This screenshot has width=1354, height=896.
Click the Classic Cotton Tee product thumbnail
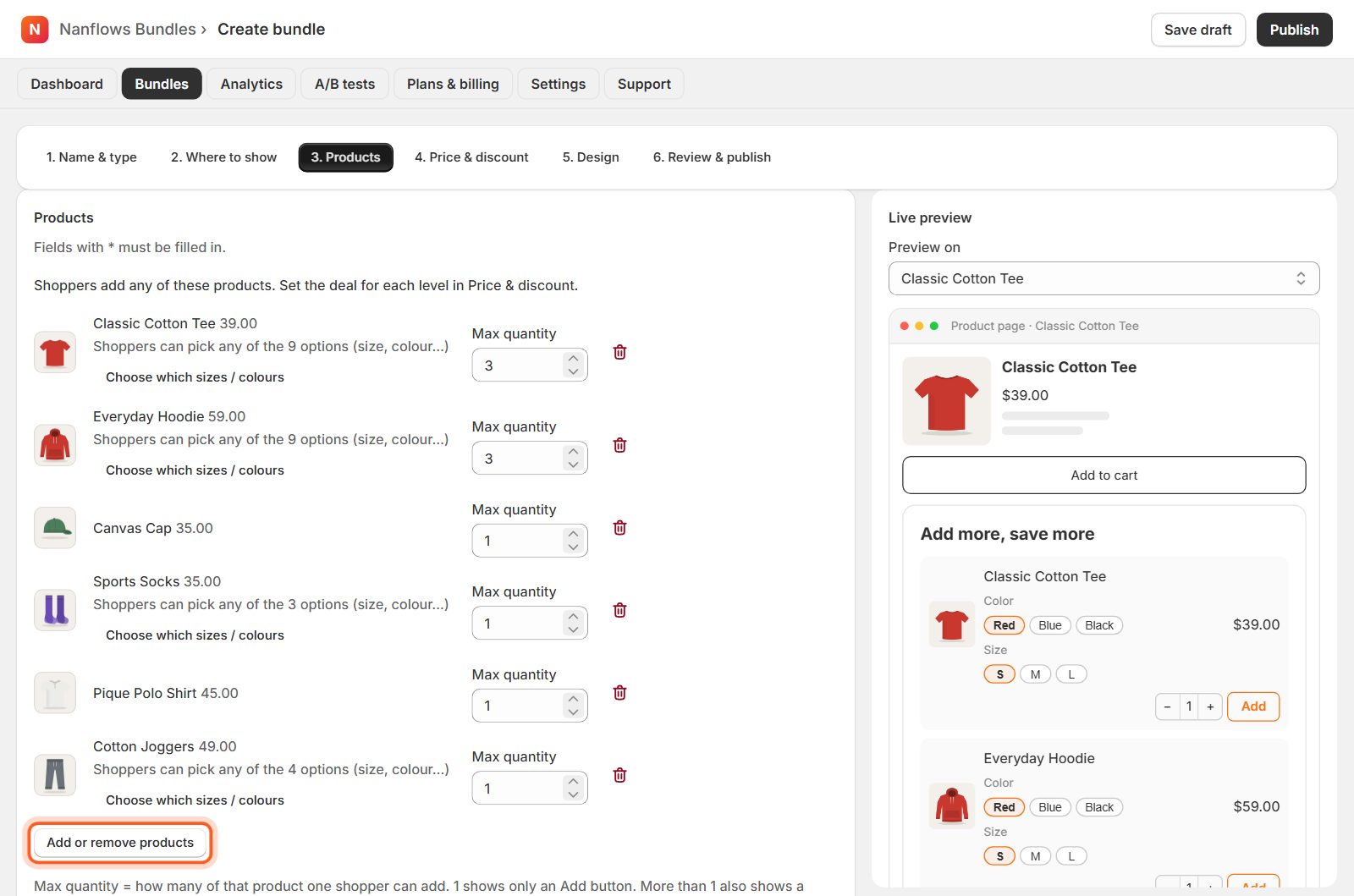pyautogui.click(x=55, y=352)
